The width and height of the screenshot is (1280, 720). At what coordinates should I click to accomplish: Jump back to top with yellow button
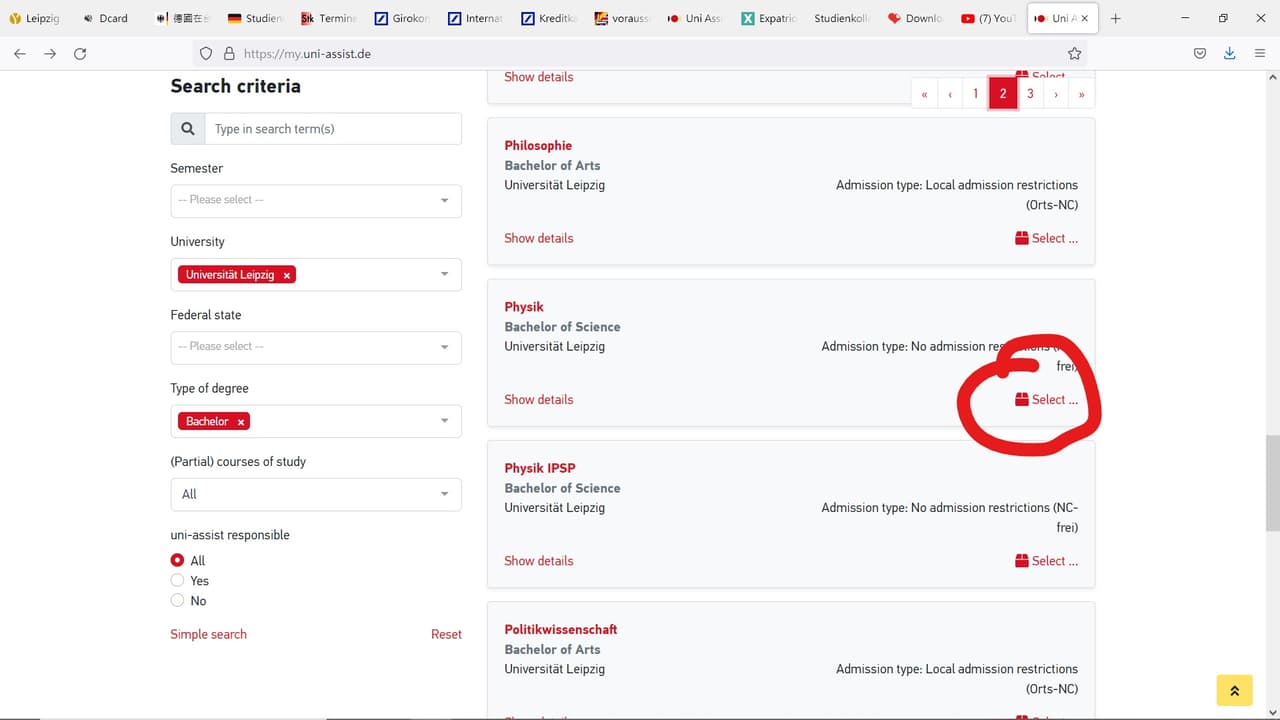point(1234,690)
